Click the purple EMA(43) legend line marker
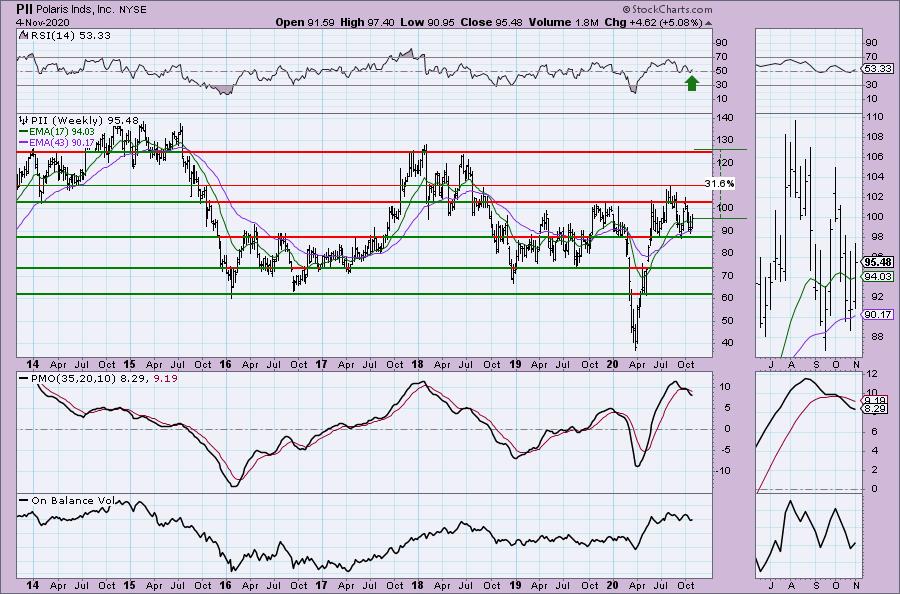900x594 pixels. (24, 142)
